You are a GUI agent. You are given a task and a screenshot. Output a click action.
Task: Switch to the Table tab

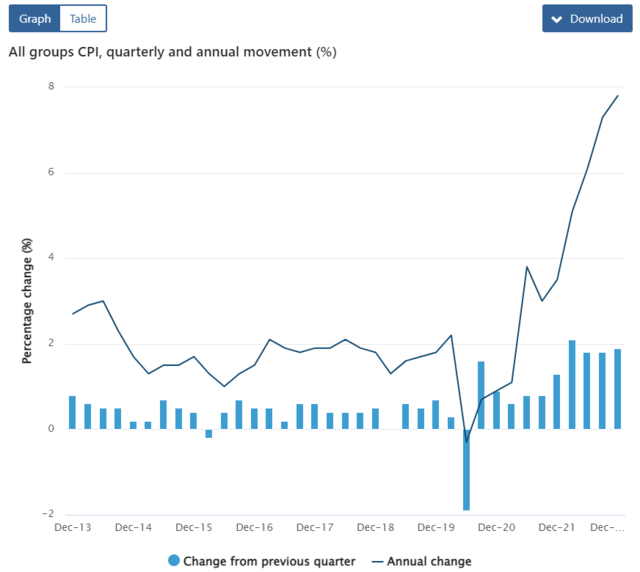[x=83, y=19]
